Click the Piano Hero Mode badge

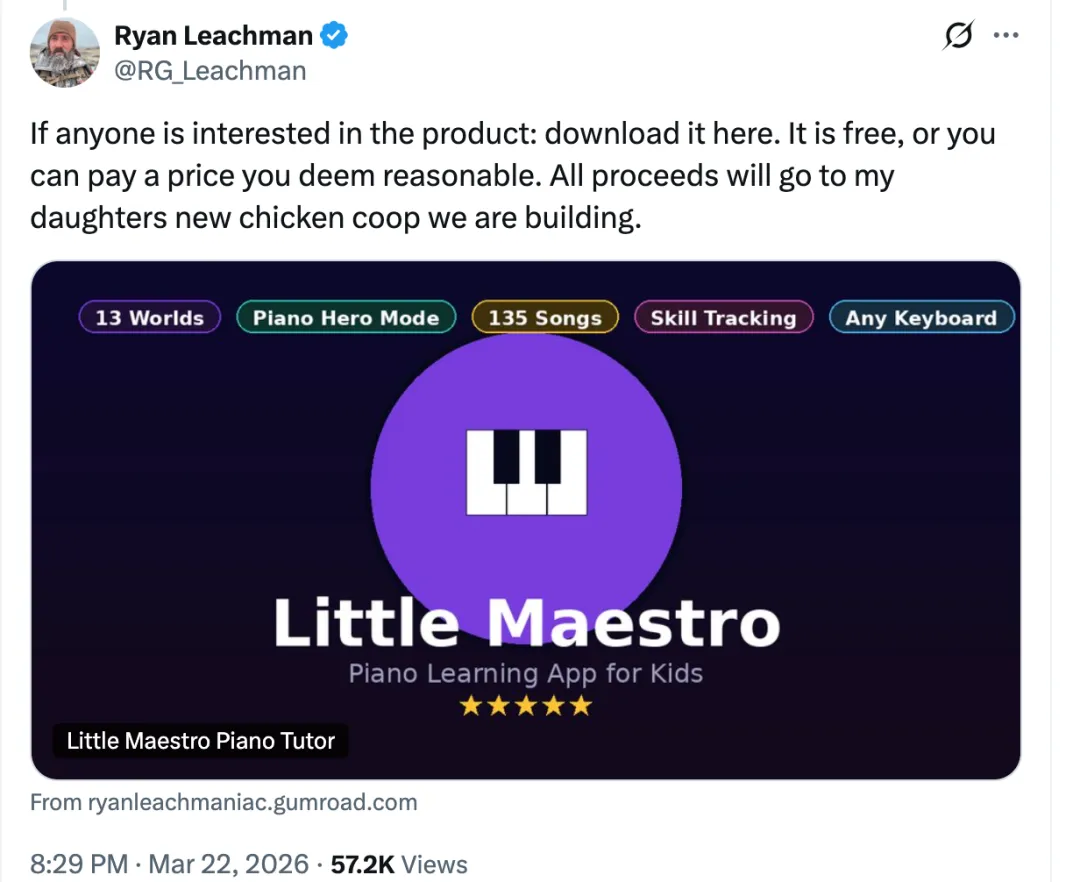(346, 318)
